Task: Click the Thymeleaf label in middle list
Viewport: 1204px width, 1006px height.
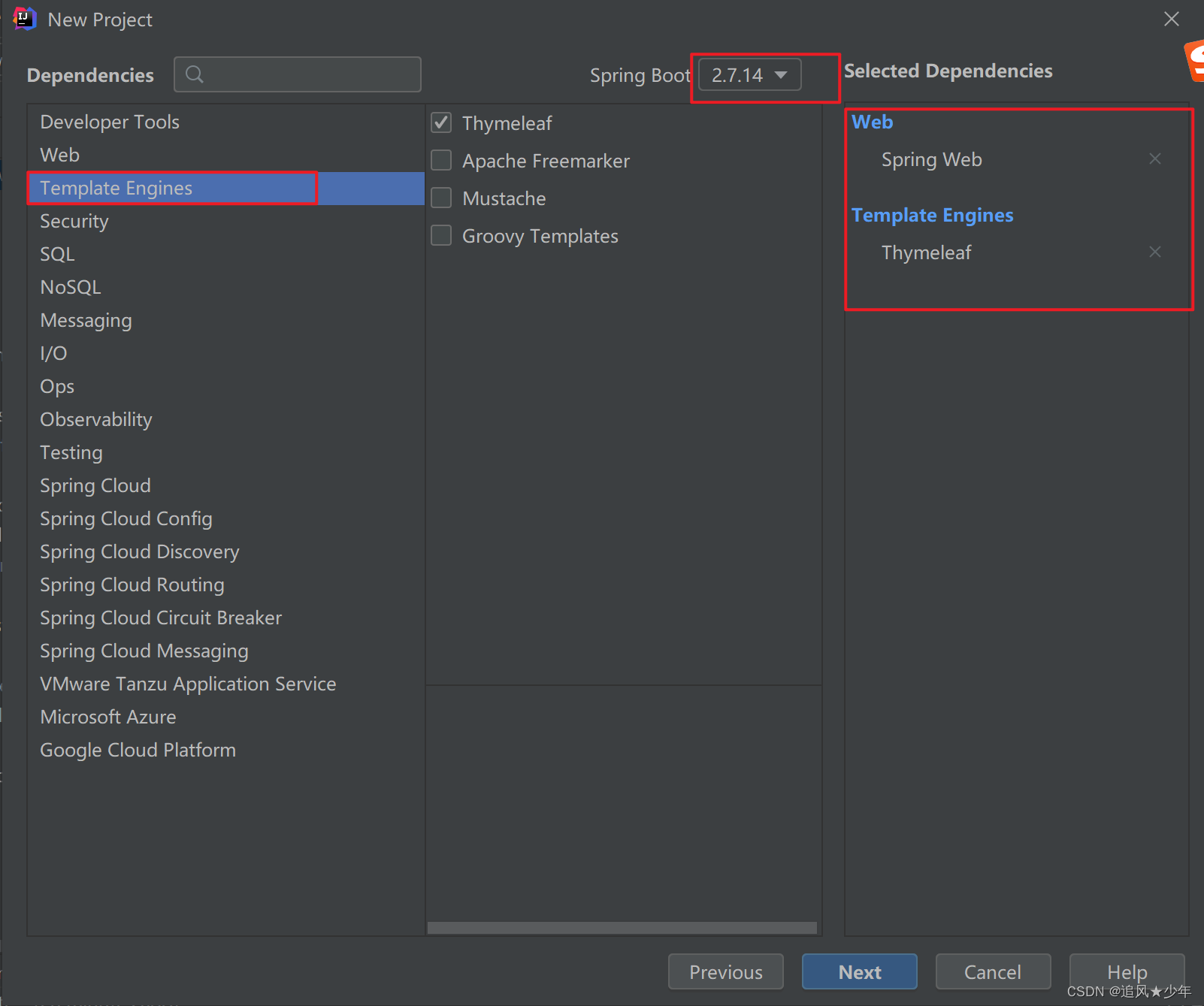Action: pyautogui.click(x=507, y=123)
